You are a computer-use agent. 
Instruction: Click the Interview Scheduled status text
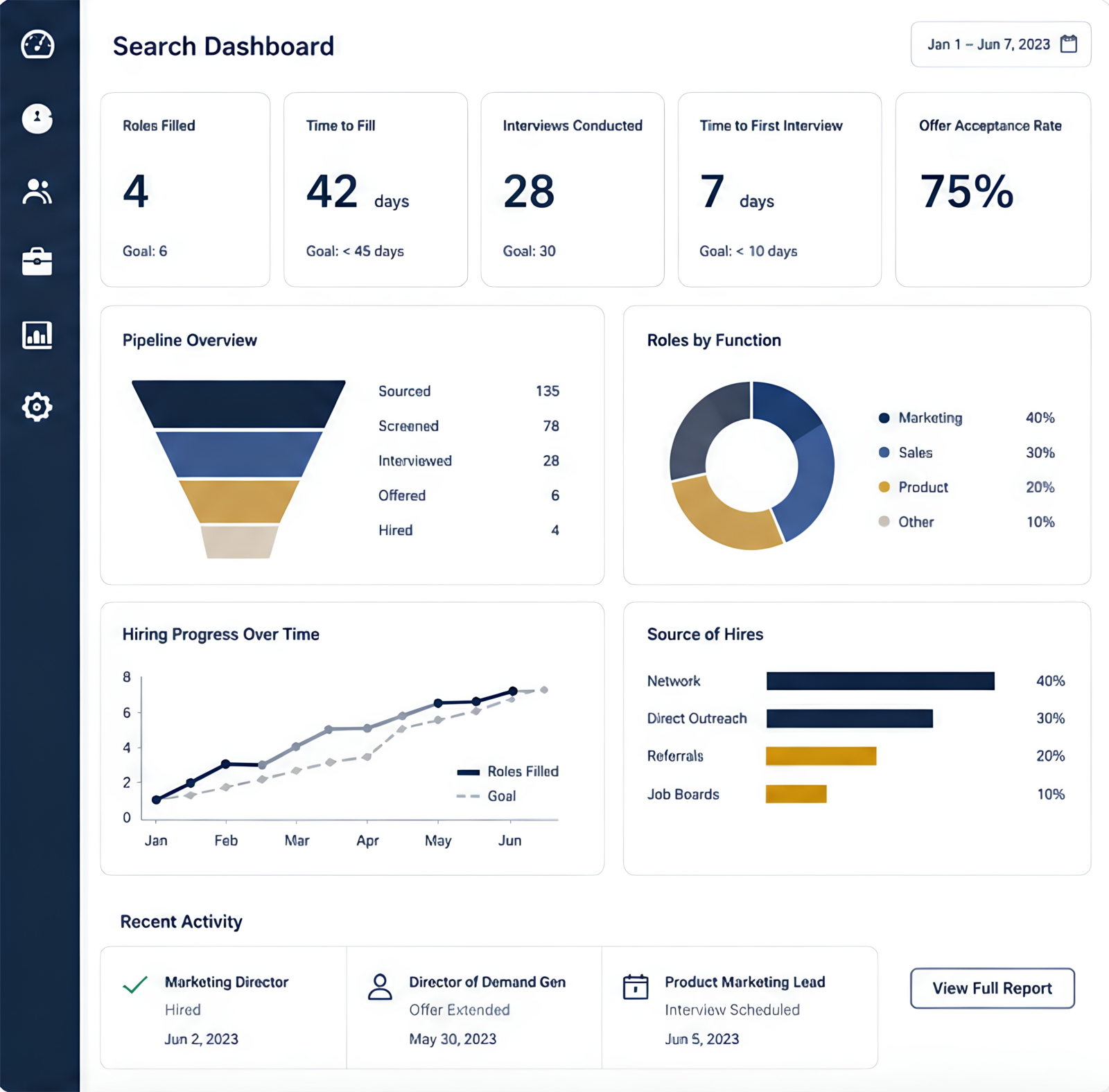click(x=732, y=1010)
